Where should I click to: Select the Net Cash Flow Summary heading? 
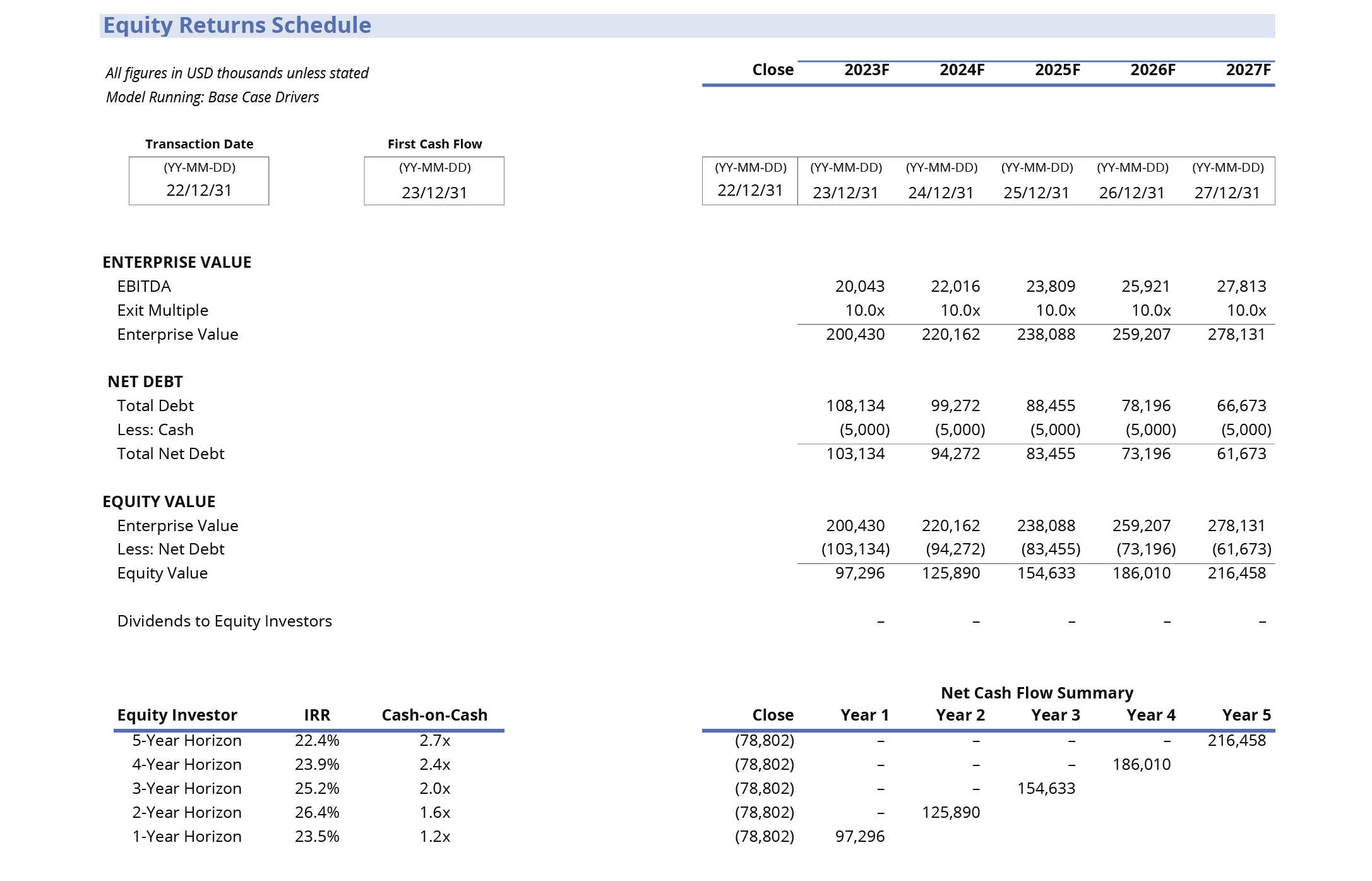click(x=1037, y=693)
